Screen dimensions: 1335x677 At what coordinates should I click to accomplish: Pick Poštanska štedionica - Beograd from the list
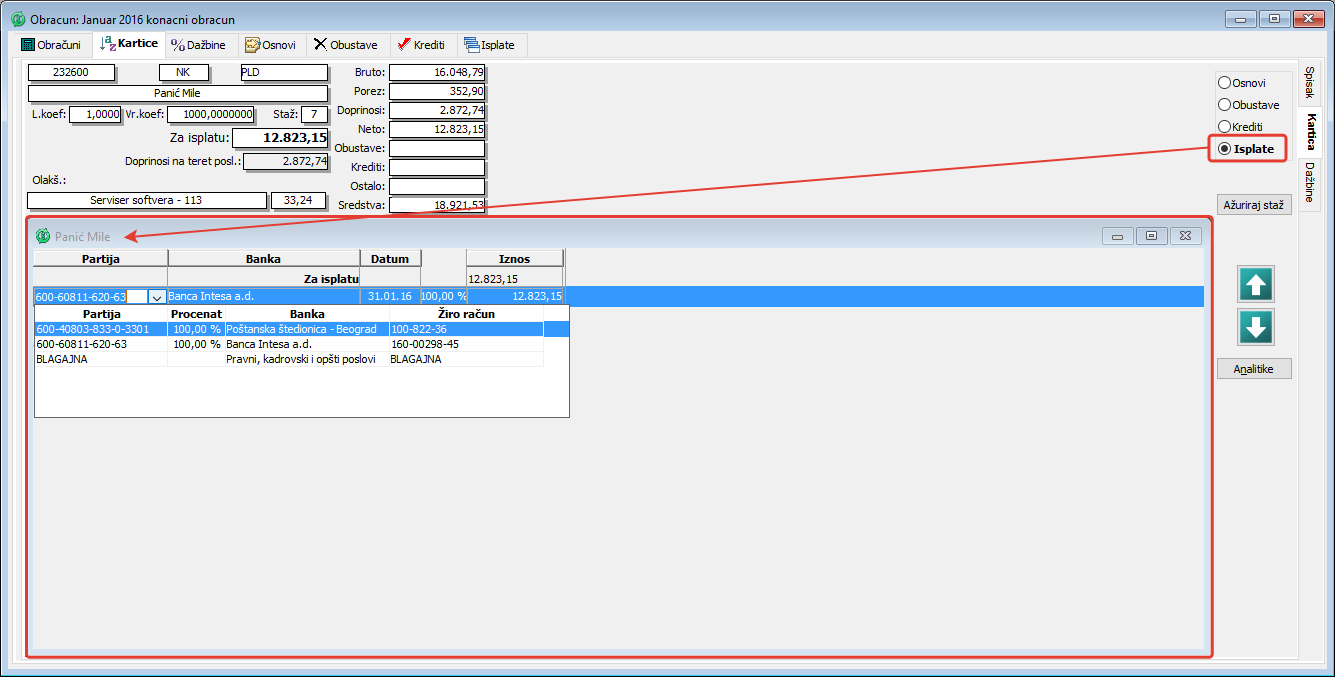[x=300, y=329]
